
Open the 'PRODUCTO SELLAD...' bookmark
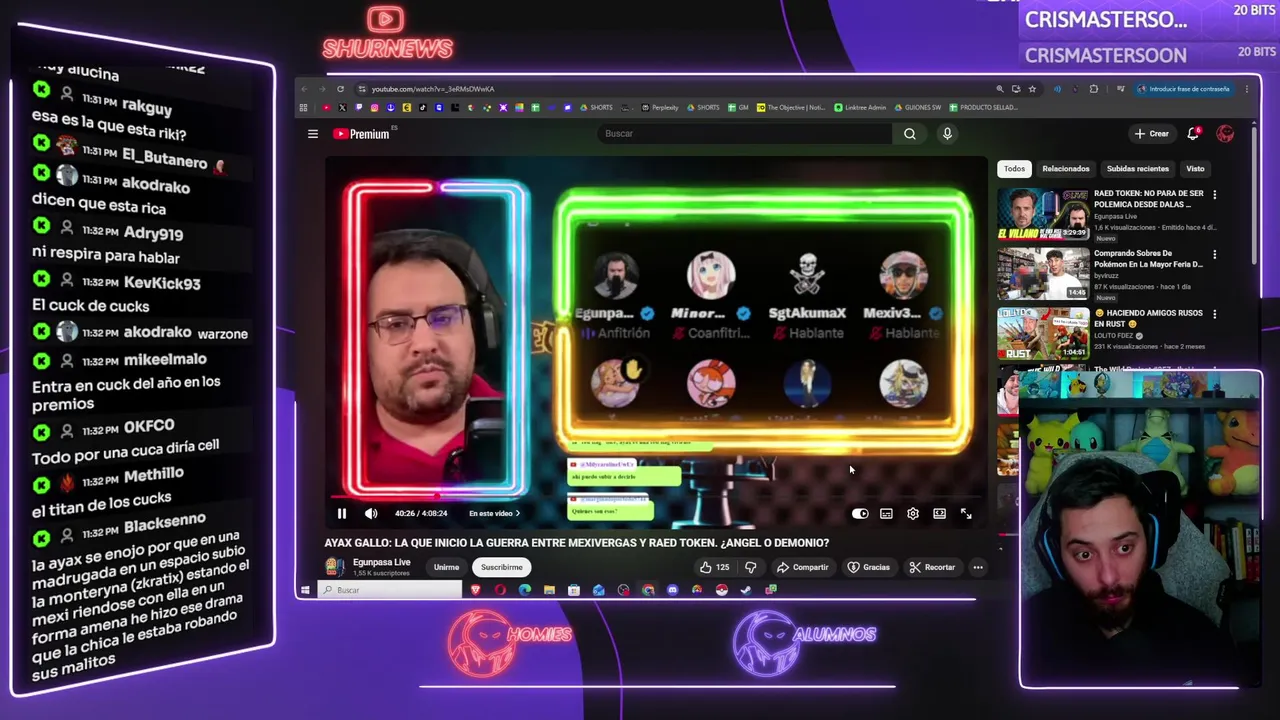983,107
